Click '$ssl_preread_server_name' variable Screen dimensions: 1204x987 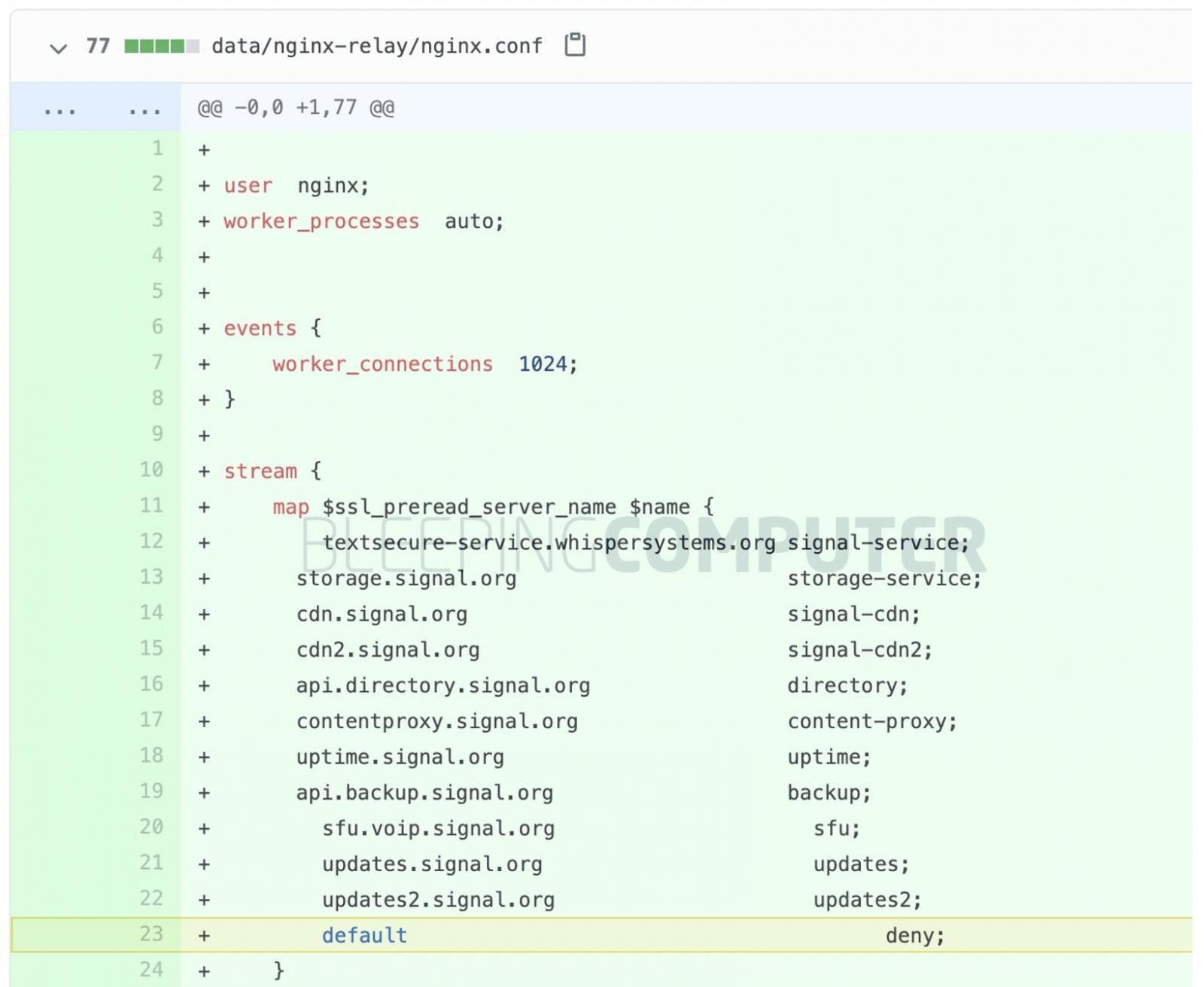pyautogui.click(x=469, y=508)
